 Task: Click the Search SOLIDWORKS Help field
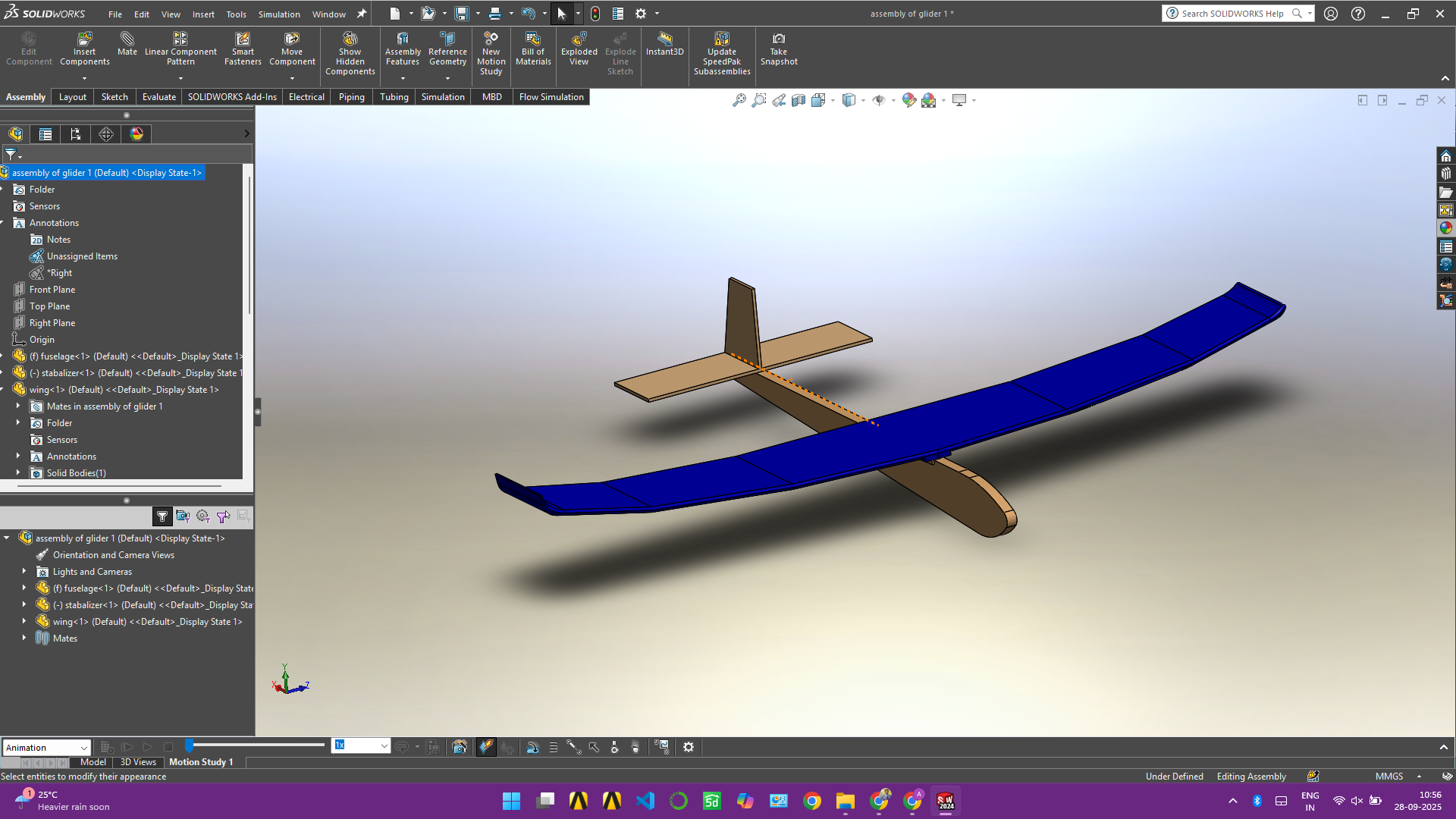pyautogui.click(x=1232, y=14)
